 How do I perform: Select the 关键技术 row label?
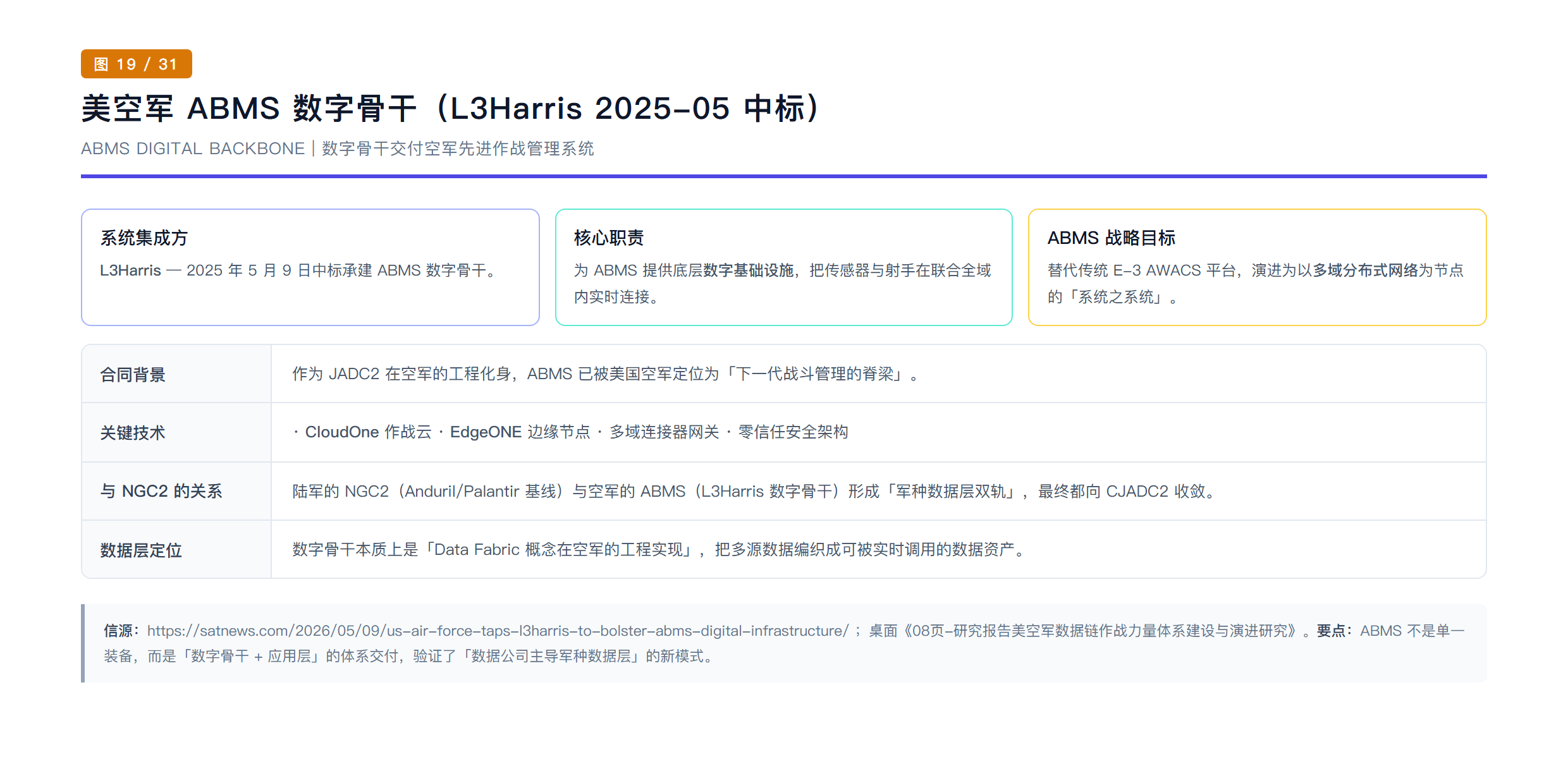click(133, 433)
